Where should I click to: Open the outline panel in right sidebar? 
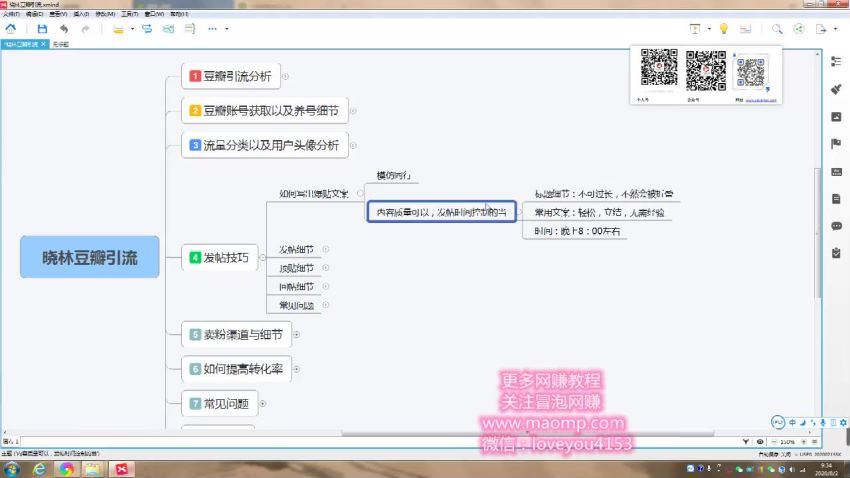pyautogui.click(x=836, y=61)
